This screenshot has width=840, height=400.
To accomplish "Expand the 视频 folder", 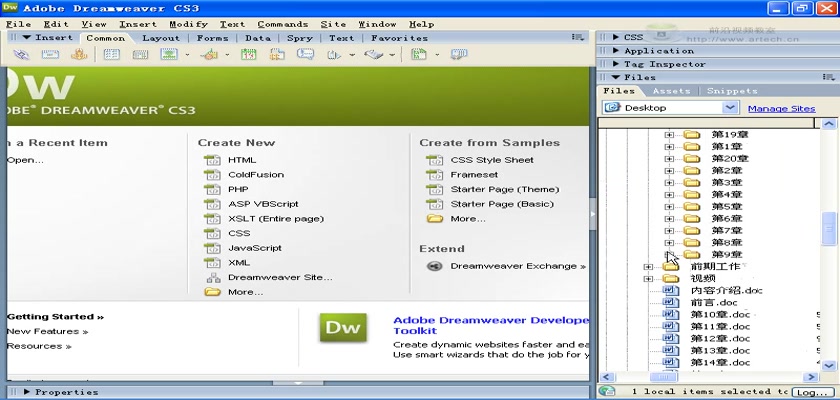I will point(648,278).
